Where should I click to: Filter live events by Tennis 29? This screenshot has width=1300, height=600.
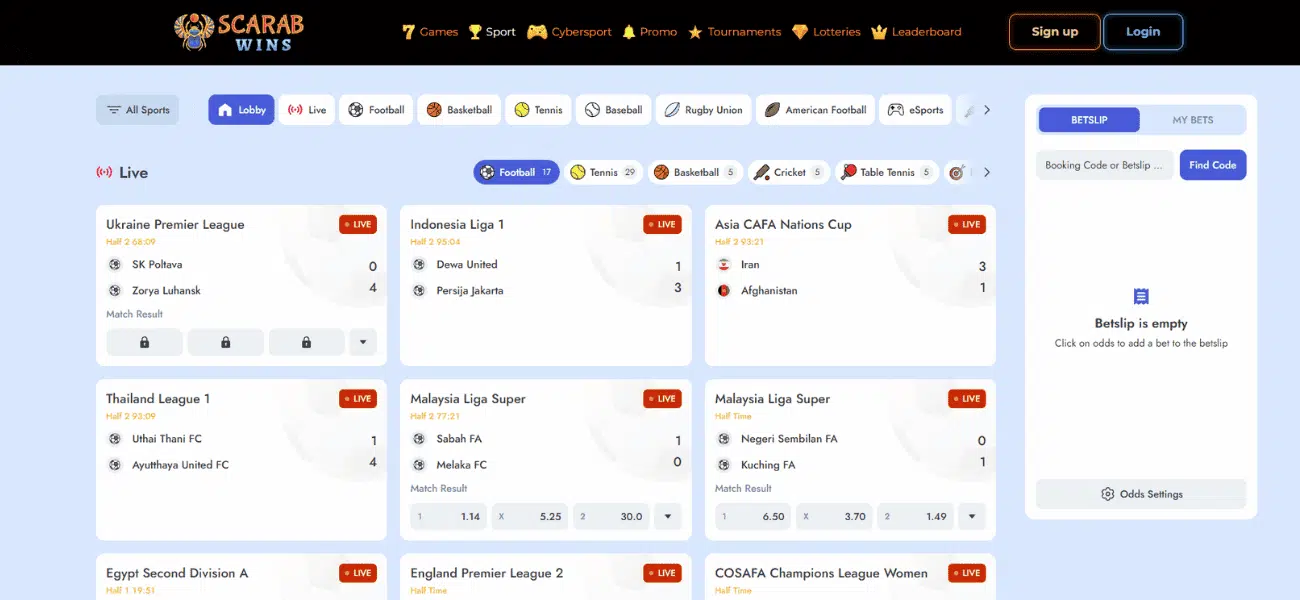(603, 172)
